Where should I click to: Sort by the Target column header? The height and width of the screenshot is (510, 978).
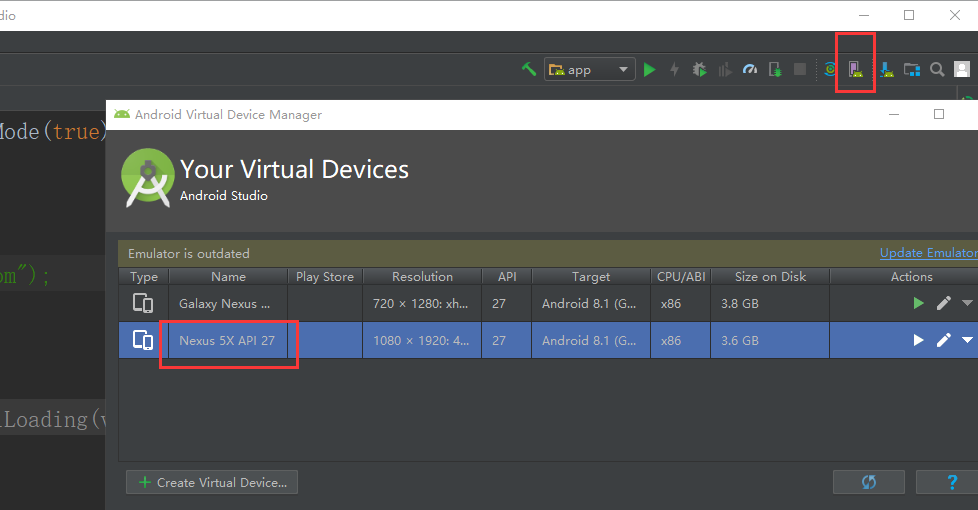tap(591, 277)
